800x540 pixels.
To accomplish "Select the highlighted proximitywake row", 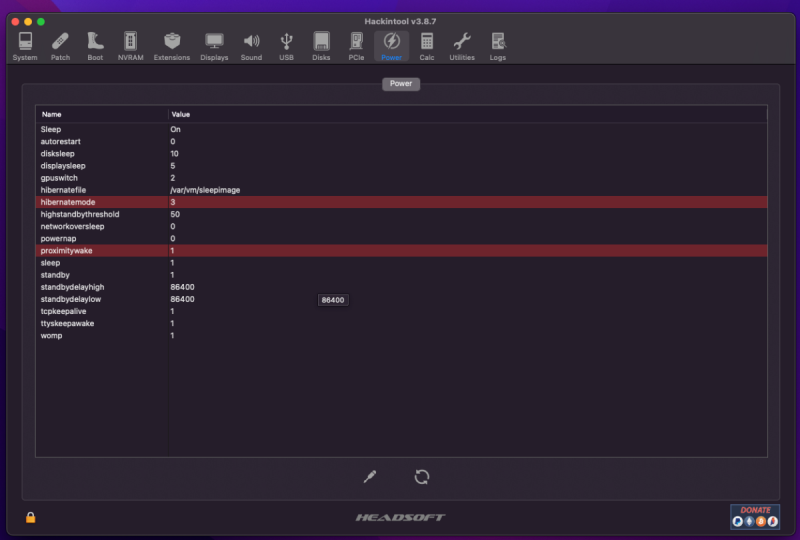I will click(x=402, y=251).
